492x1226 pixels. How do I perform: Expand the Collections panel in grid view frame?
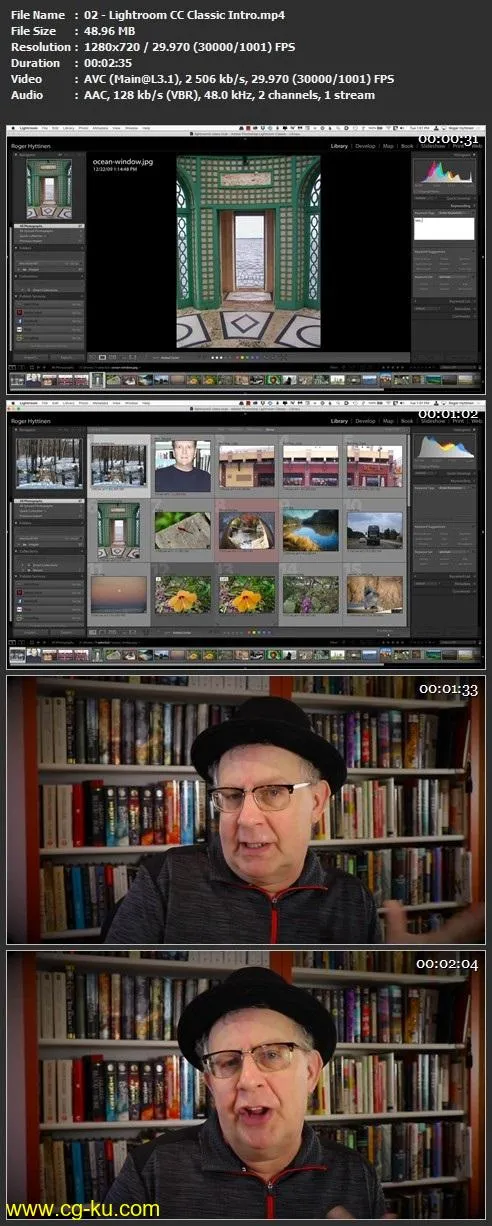point(48,553)
